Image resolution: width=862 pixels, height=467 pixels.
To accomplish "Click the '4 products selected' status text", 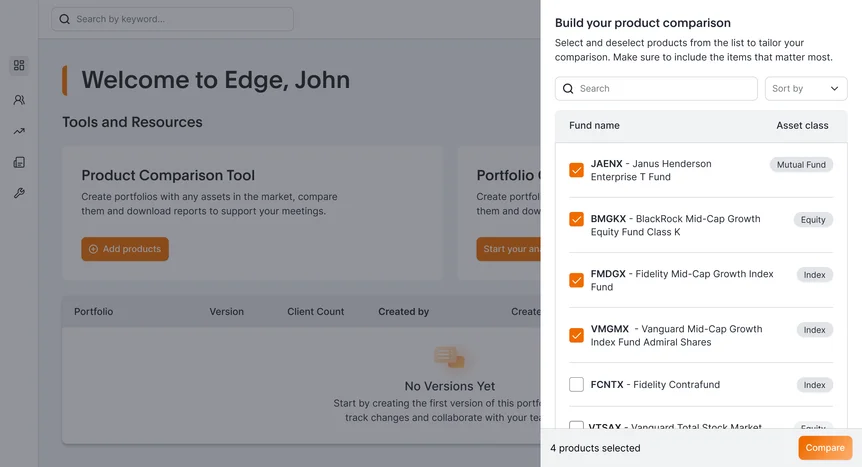I will [x=595, y=448].
